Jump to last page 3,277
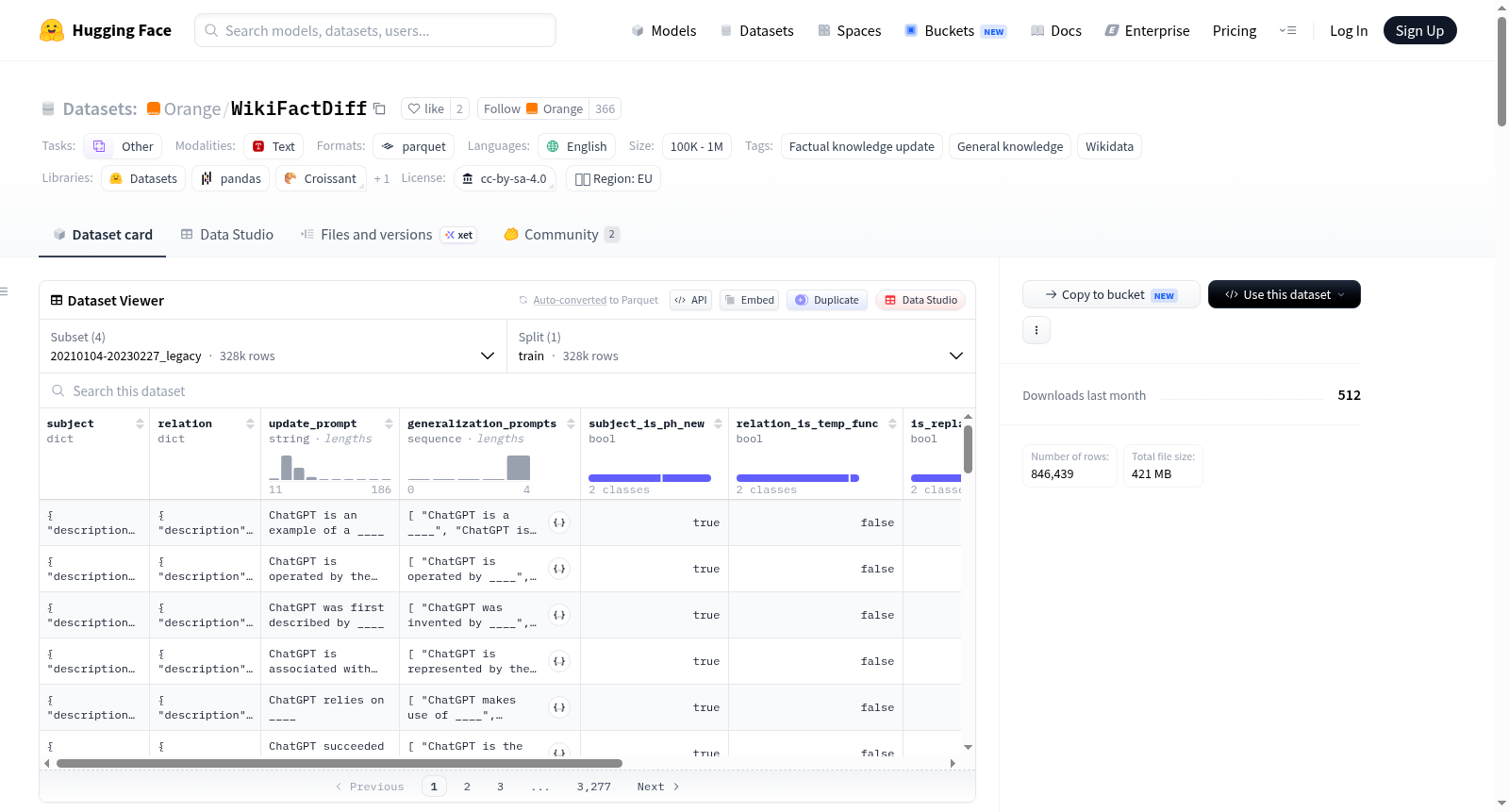 click(x=594, y=787)
